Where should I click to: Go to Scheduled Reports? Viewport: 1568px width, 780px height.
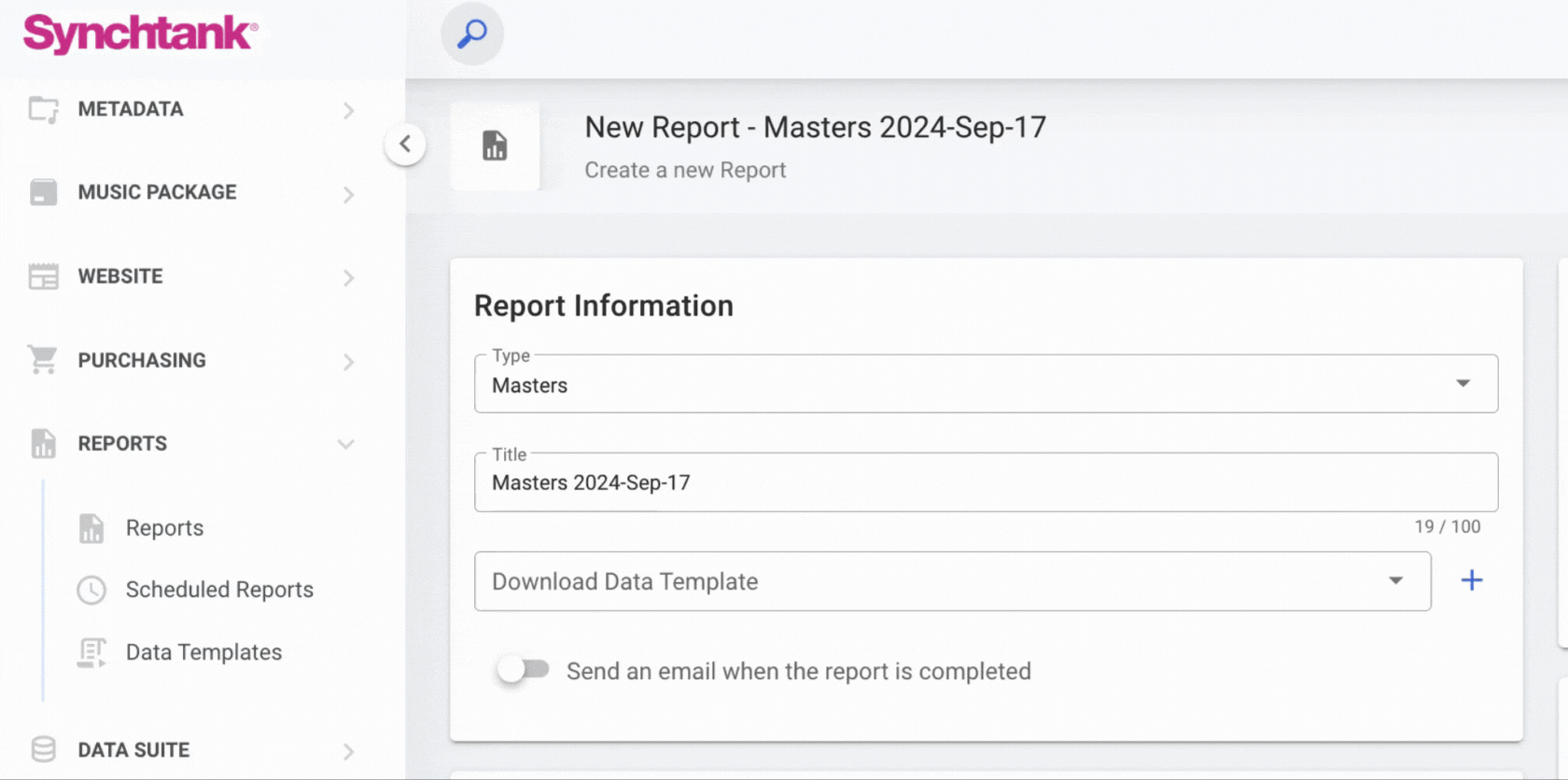(219, 590)
